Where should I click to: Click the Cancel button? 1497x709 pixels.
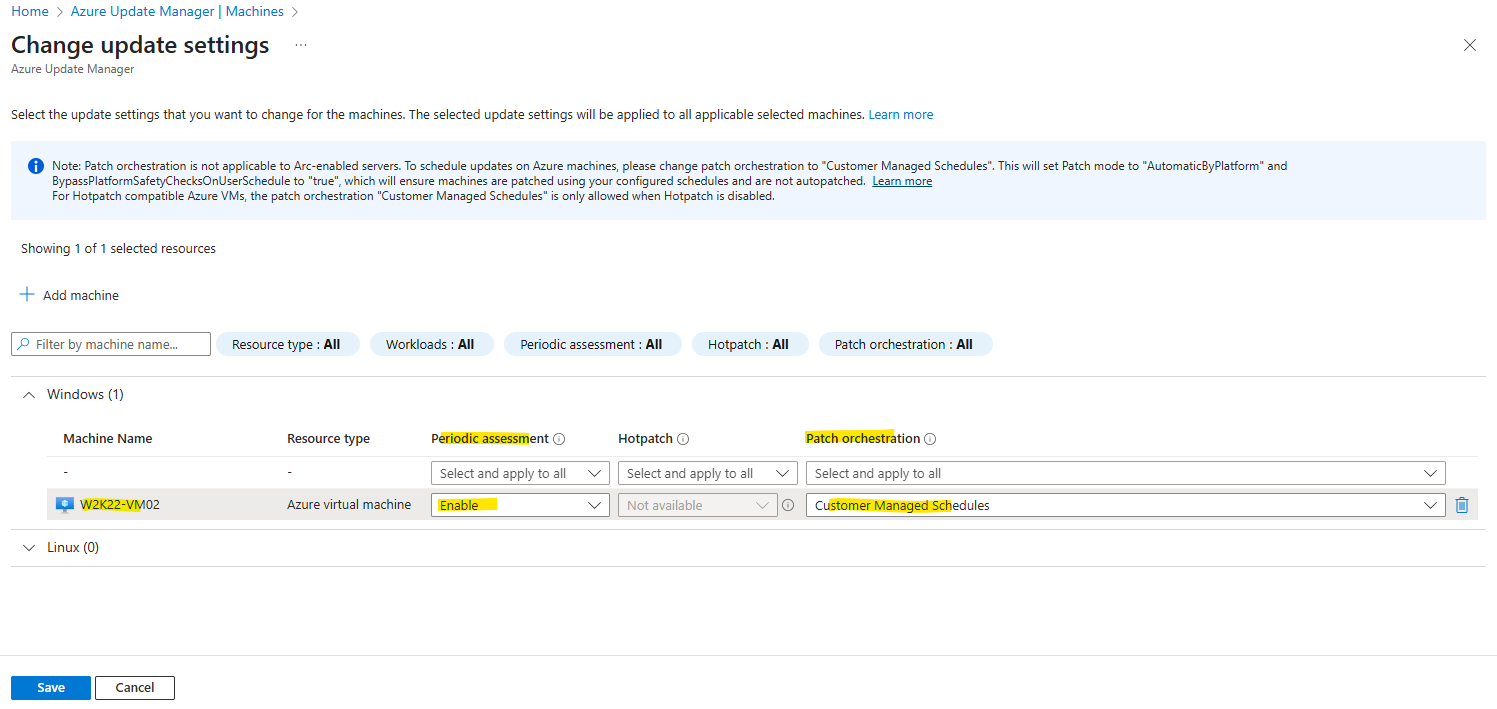tap(135, 687)
